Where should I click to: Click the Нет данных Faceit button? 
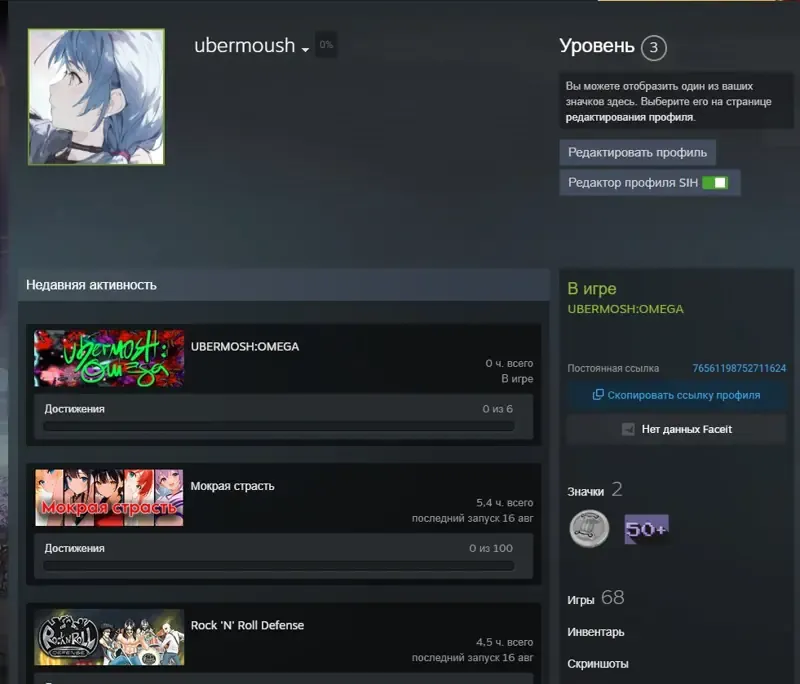(677, 429)
